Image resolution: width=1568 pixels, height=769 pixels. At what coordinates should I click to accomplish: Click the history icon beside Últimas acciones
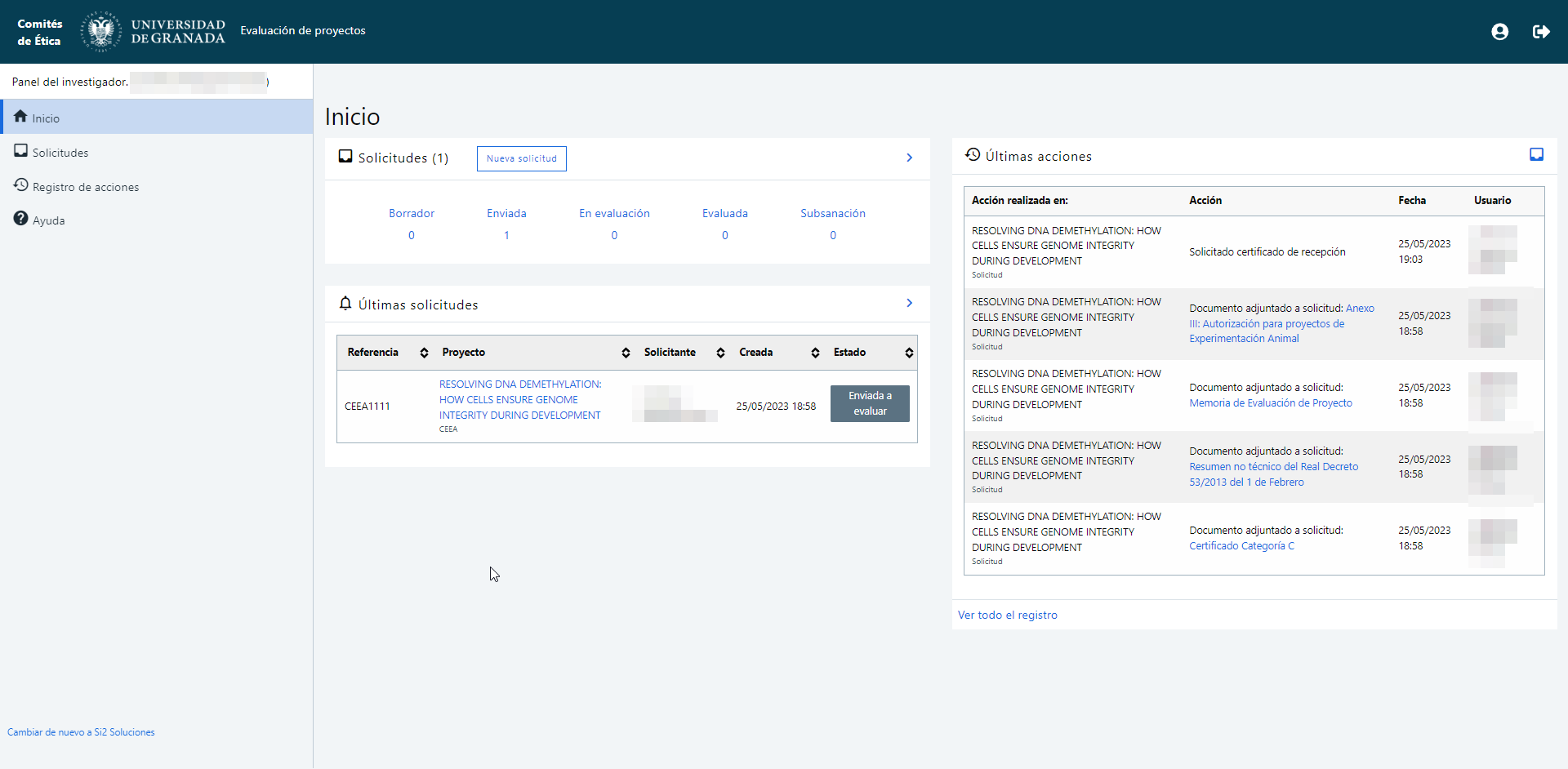click(x=972, y=155)
